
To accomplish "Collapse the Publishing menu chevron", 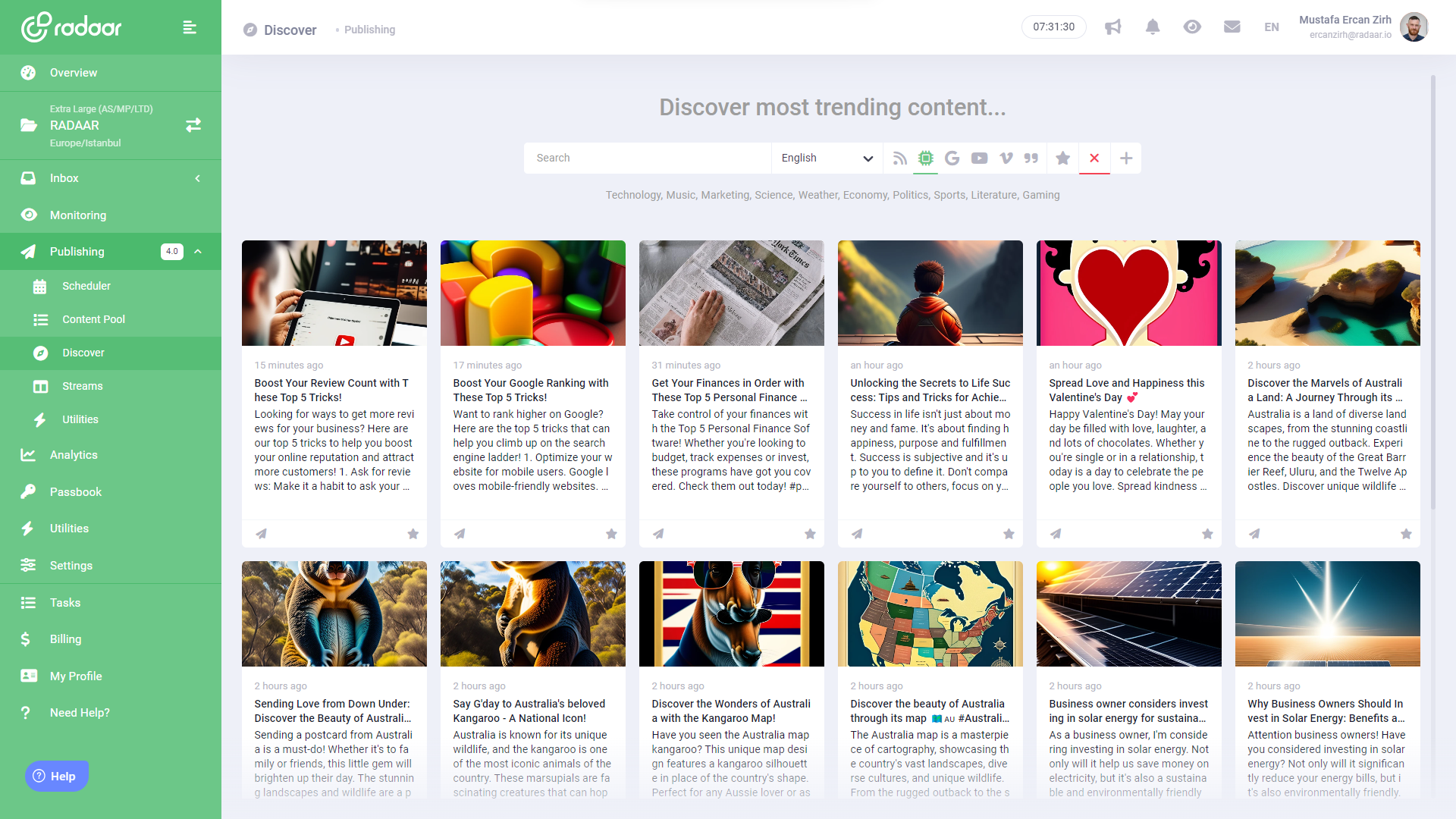I will pyautogui.click(x=198, y=252).
